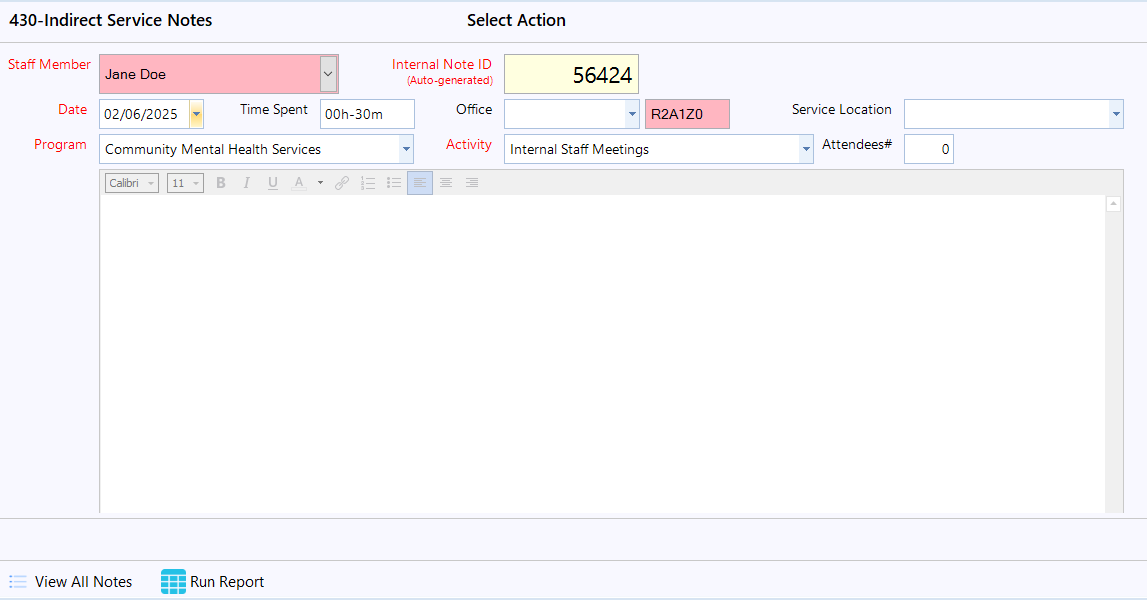
Task: Click the View All Notes list icon
Action: tap(18, 582)
